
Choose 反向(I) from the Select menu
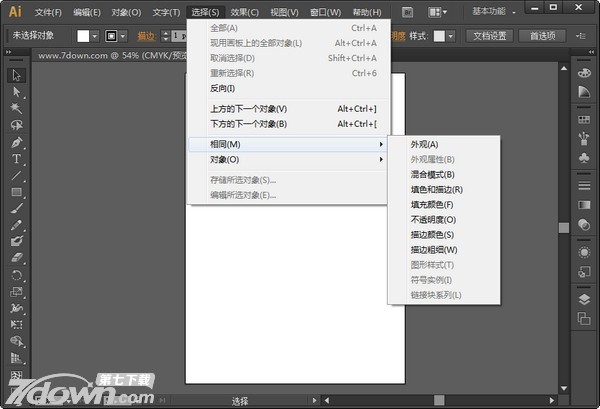pyautogui.click(x=222, y=89)
